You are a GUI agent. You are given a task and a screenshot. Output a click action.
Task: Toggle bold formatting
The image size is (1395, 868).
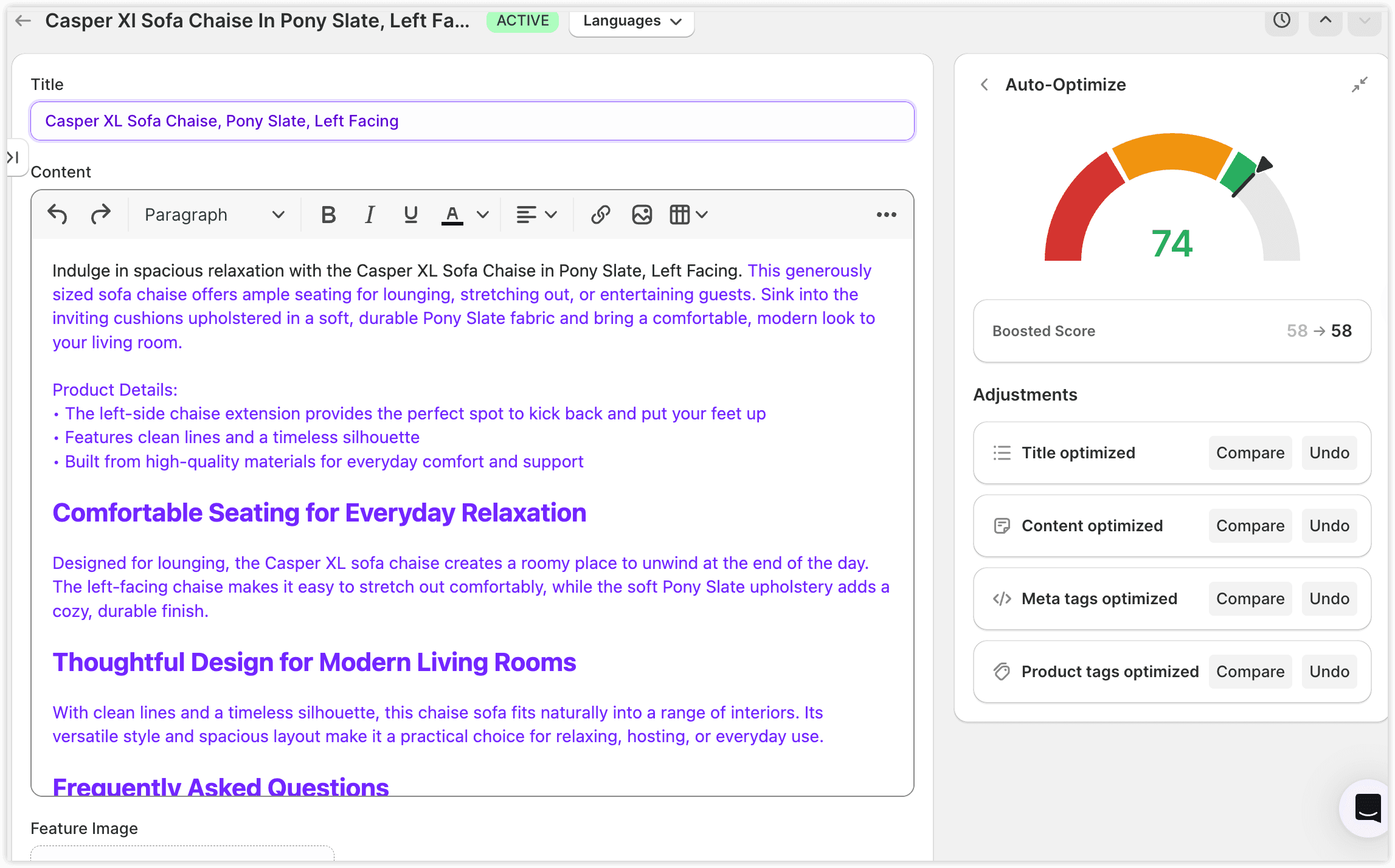click(328, 215)
